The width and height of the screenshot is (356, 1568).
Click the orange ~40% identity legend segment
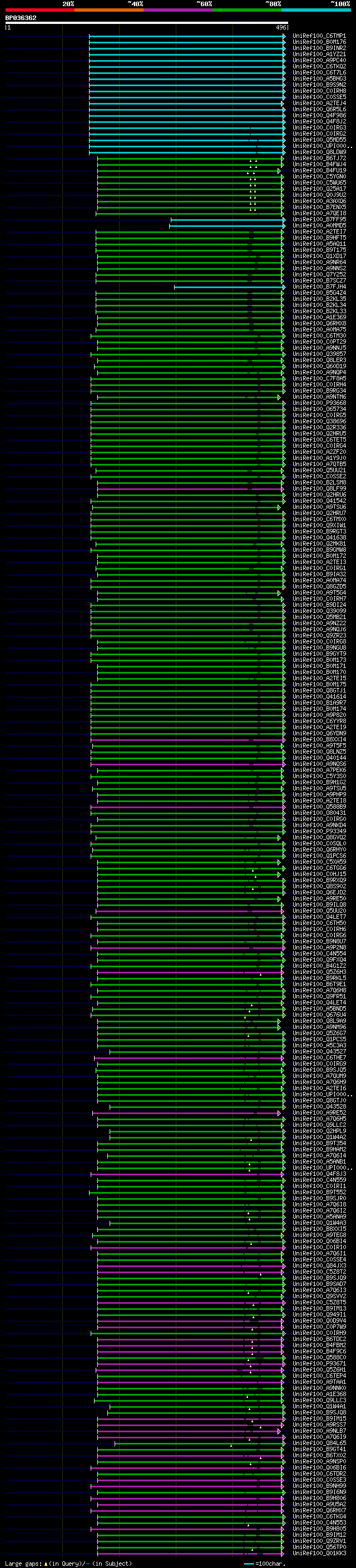pos(109,11)
